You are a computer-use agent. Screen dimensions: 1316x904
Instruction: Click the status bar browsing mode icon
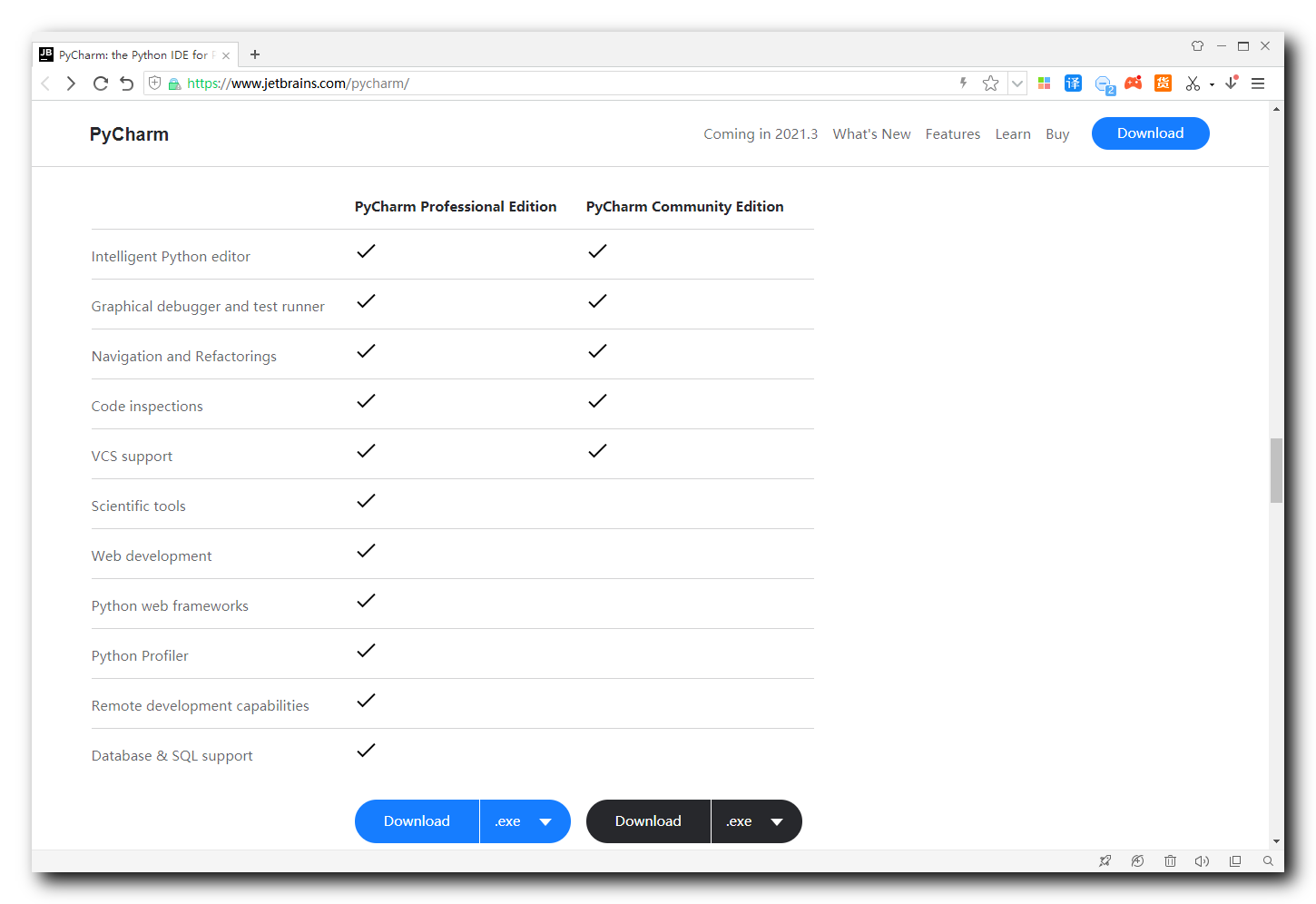1137,861
